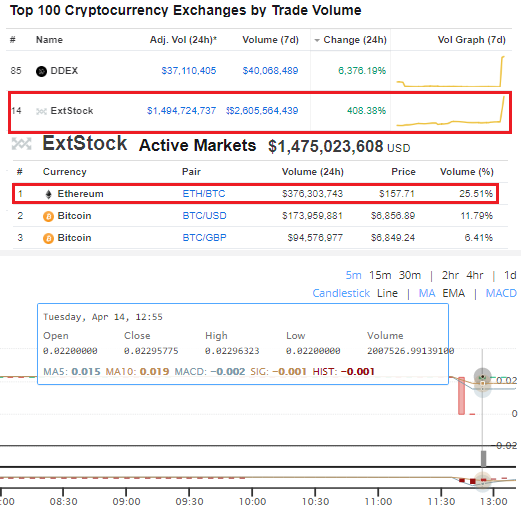Click the ExtStock 7d volume graph

(450, 111)
